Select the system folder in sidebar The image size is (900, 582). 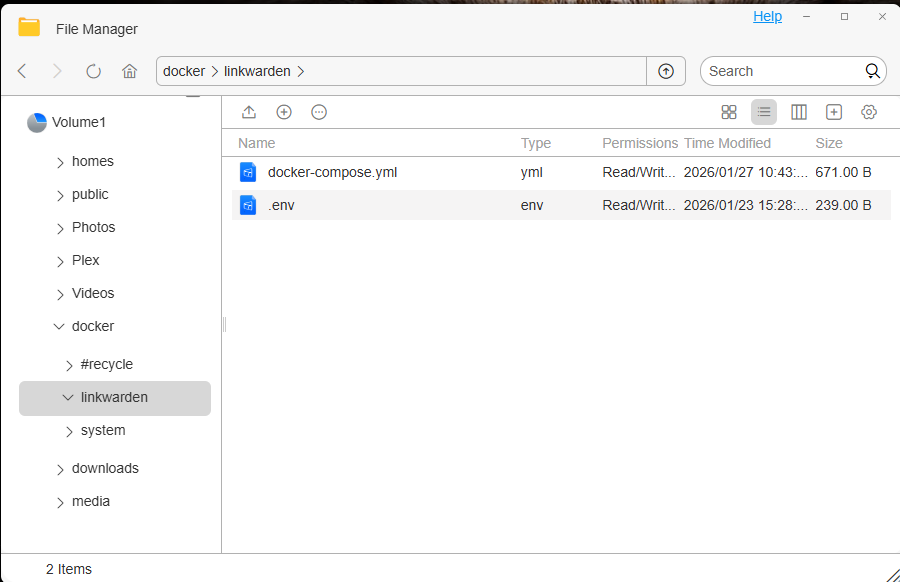click(103, 430)
